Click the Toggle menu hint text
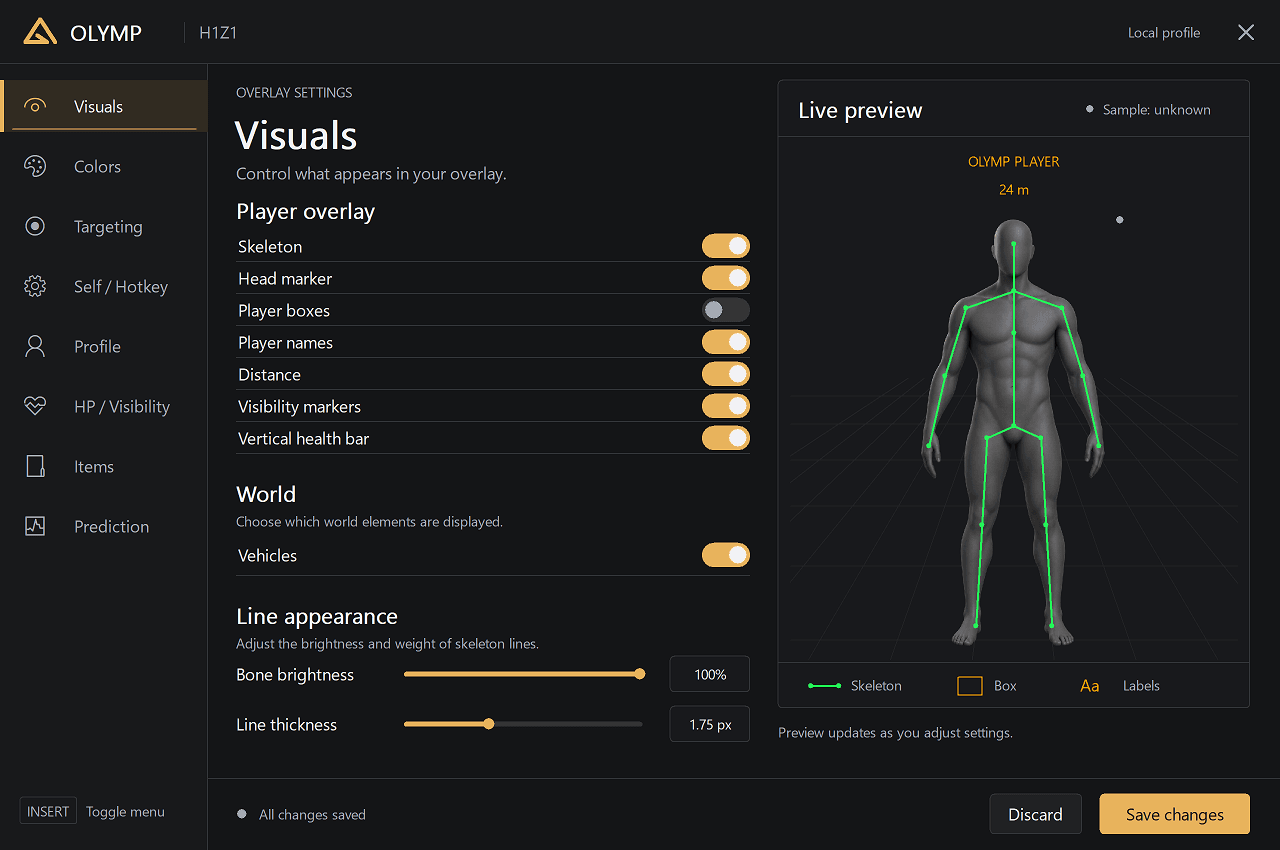1280x850 pixels. [125, 812]
